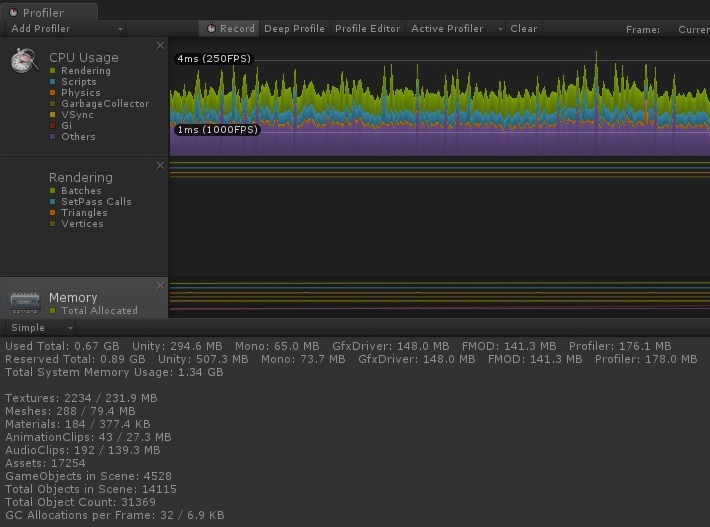Toggle the Record button
This screenshot has height=527, width=710.
[x=230, y=29]
